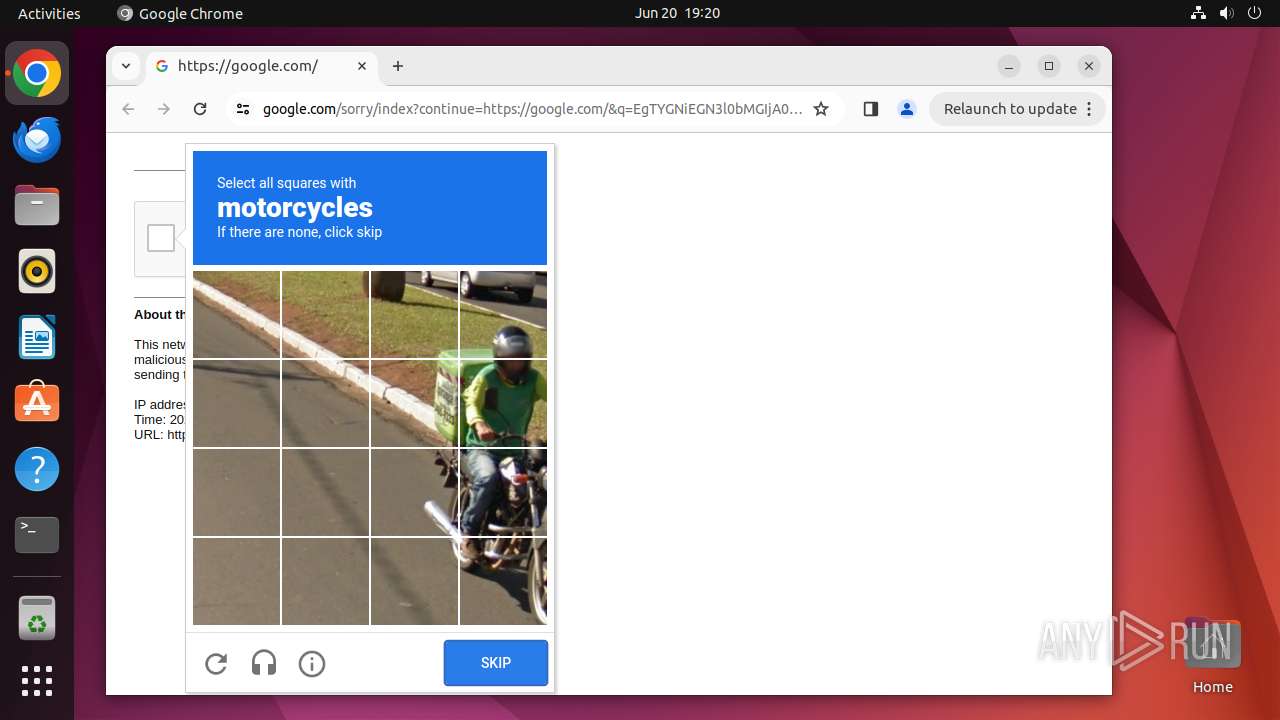Open Home folder on desktop

click(x=1212, y=655)
